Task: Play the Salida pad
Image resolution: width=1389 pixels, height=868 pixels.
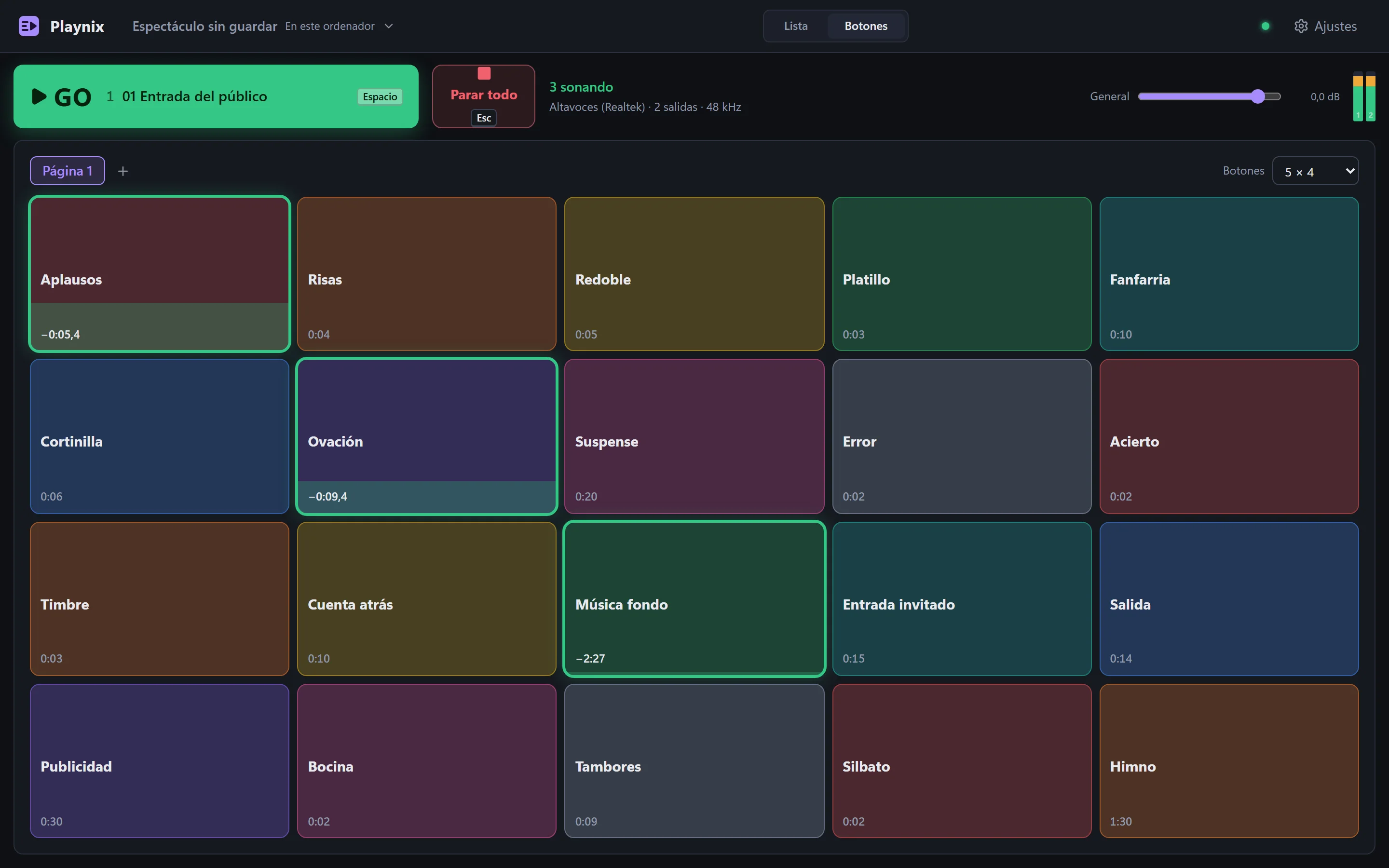Action: coord(1229,599)
